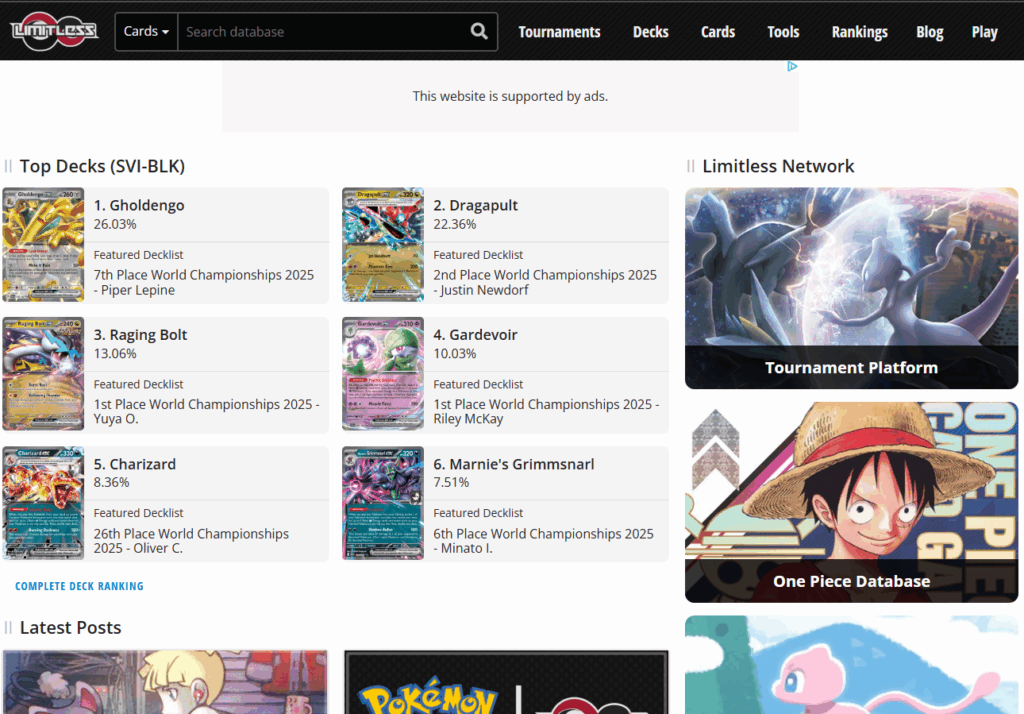The width and height of the screenshot is (1024, 714).
Task: Open the Dragapult card thumbnail
Action: click(383, 244)
